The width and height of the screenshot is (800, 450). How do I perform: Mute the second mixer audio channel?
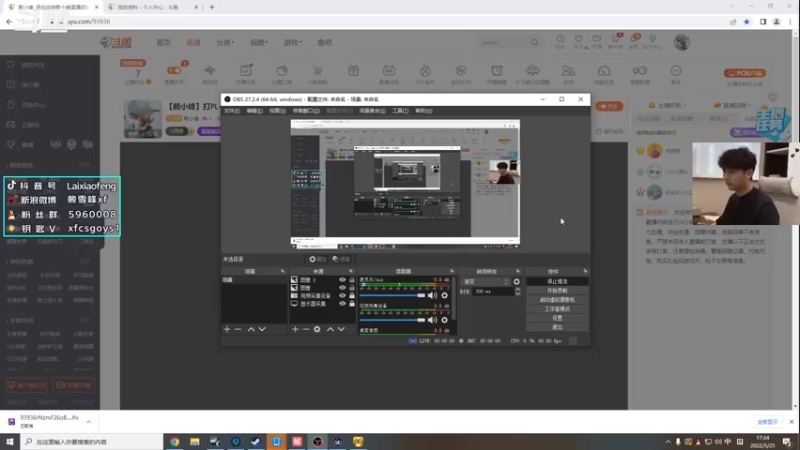433,320
